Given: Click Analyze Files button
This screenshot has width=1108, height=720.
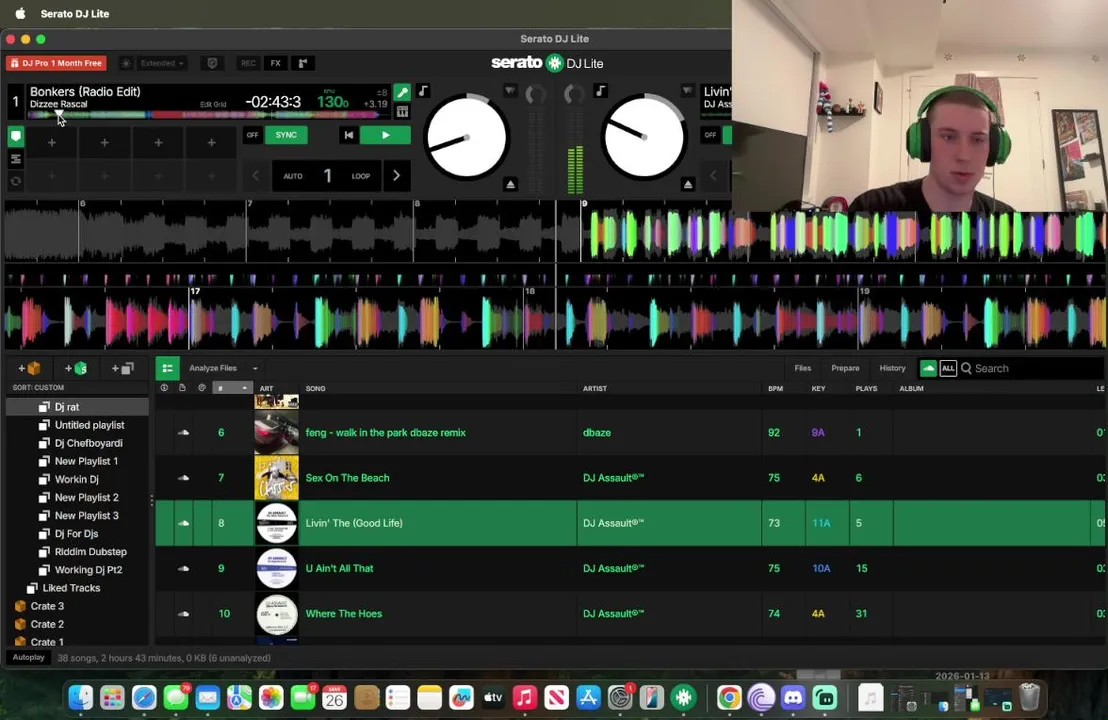Looking at the screenshot, I should [213, 368].
